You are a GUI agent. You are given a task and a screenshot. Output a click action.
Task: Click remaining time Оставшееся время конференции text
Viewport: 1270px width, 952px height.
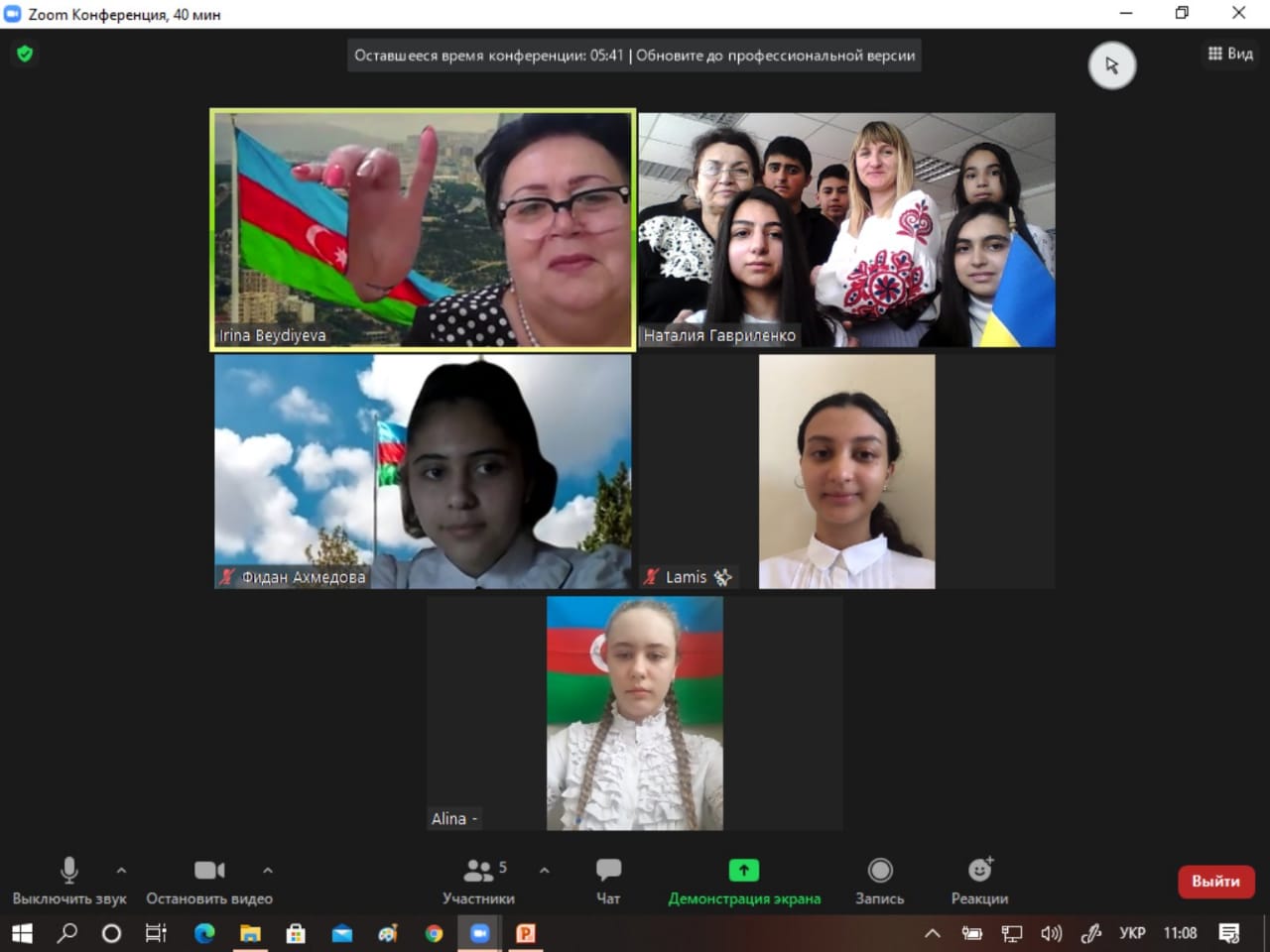489,56
